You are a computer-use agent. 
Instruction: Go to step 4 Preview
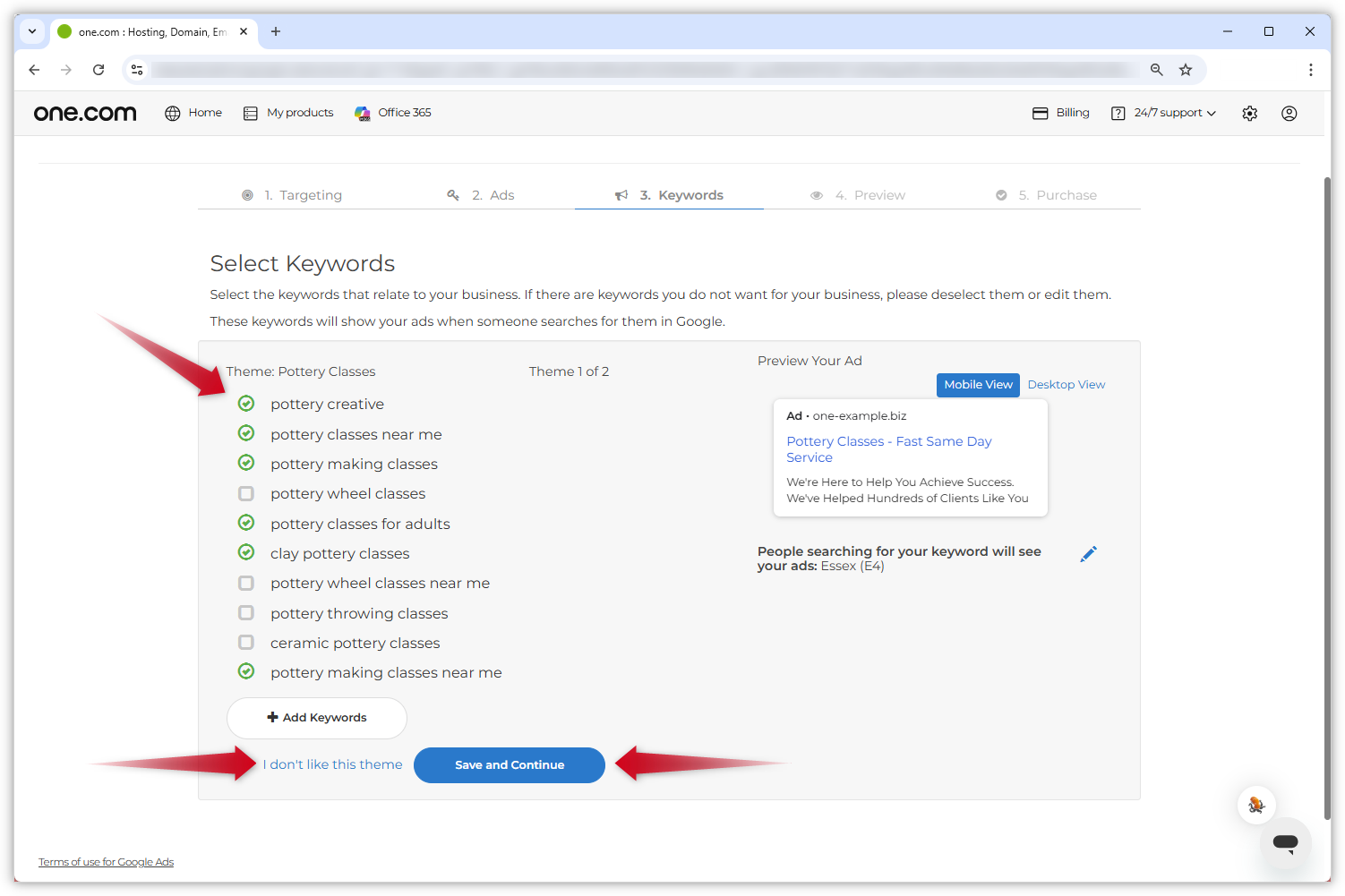tap(858, 195)
